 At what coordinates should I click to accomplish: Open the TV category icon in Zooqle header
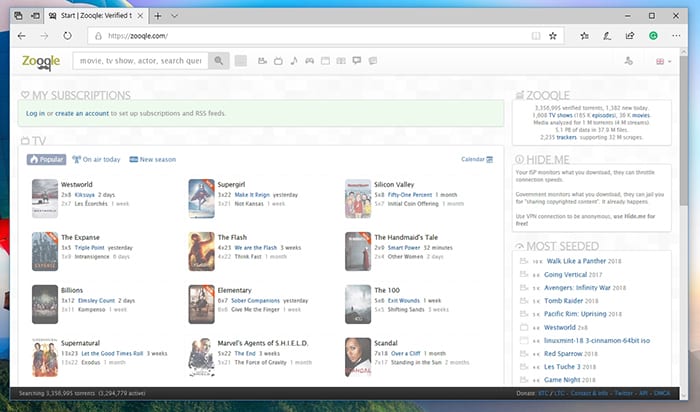[278, 61]
